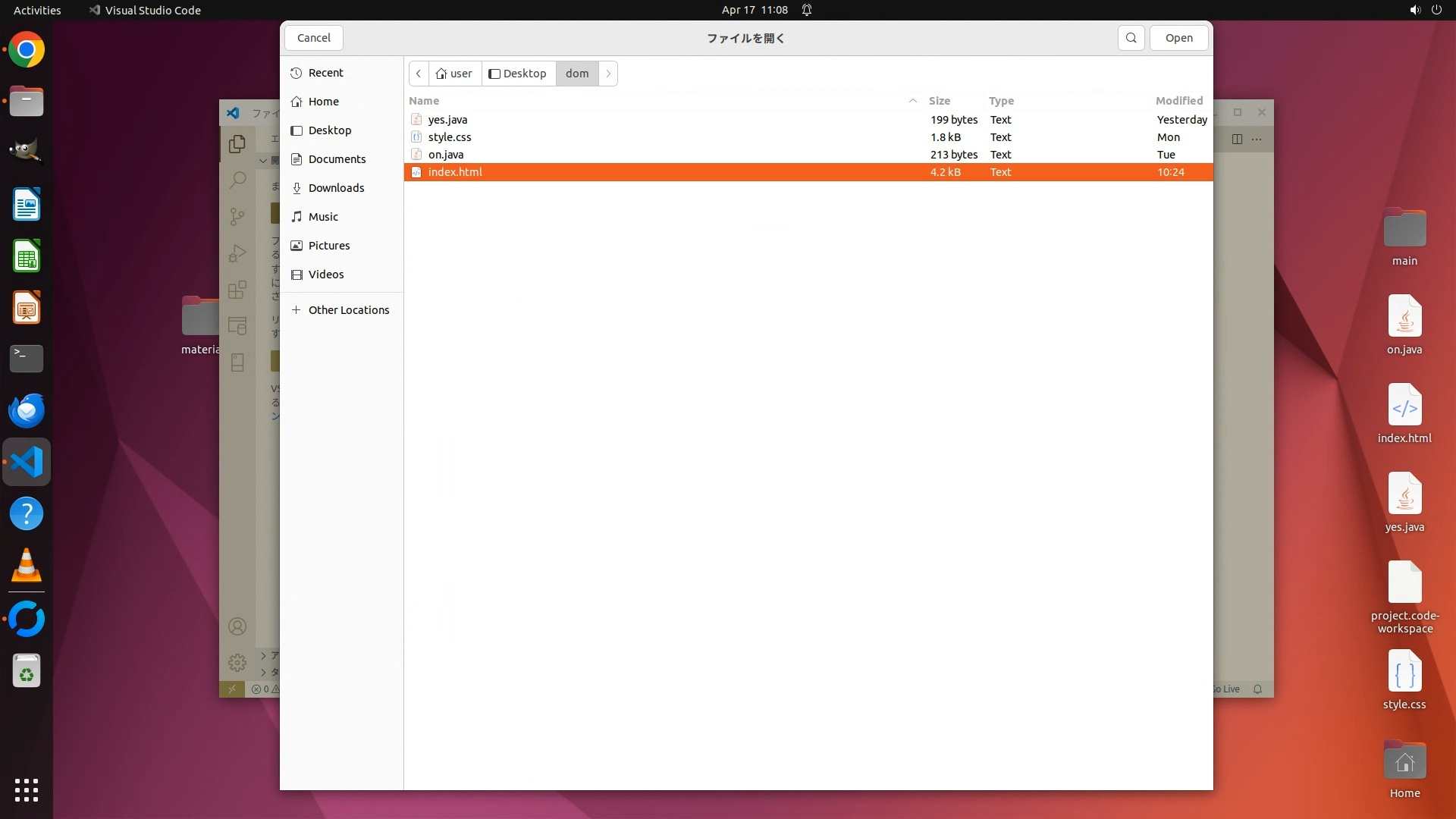Expand Other Locations entry

(348, 310)
